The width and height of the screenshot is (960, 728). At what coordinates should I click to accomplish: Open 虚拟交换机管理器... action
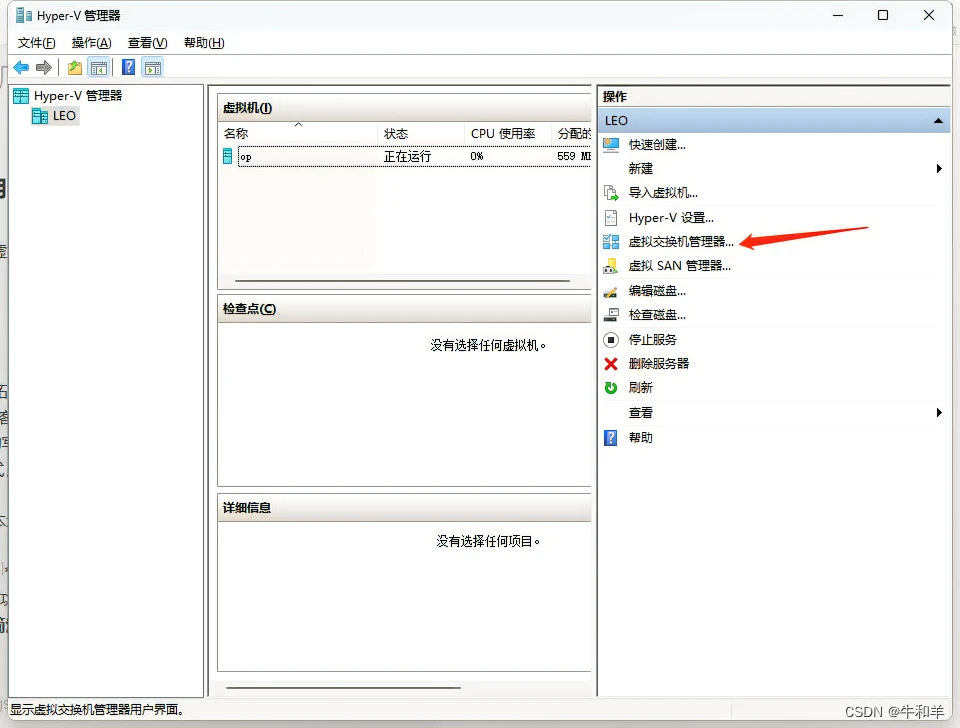[x=681, y=242]
